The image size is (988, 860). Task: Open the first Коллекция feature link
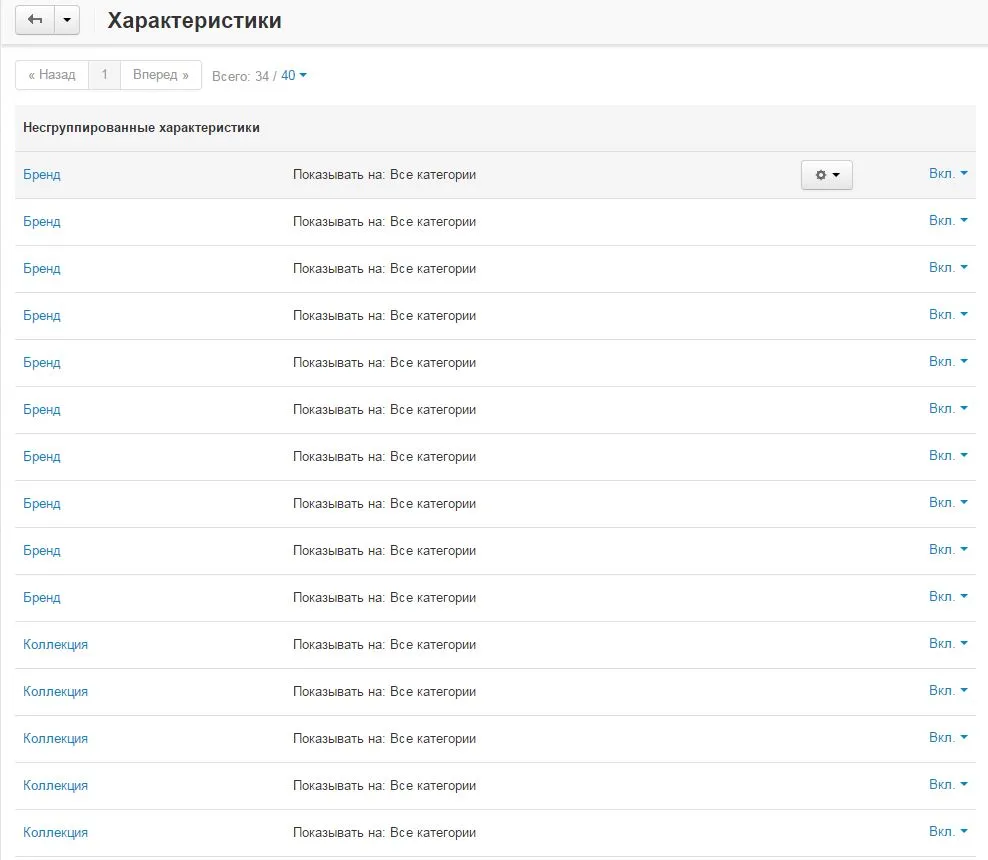[x=55, y=645]
